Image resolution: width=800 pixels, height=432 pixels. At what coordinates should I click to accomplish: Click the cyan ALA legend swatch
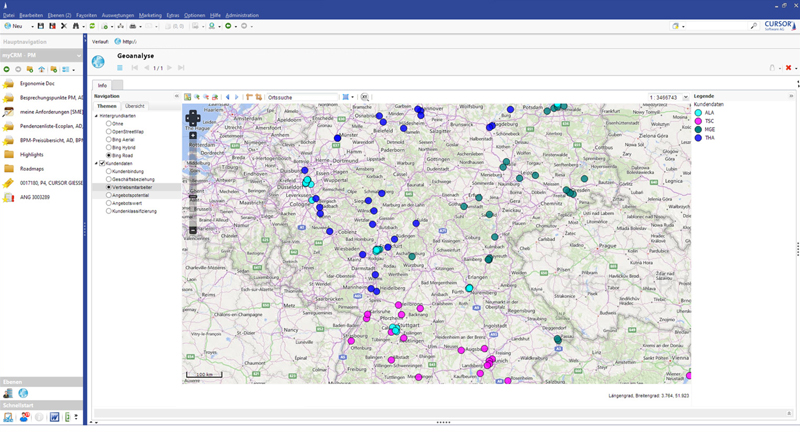(698, 113)
